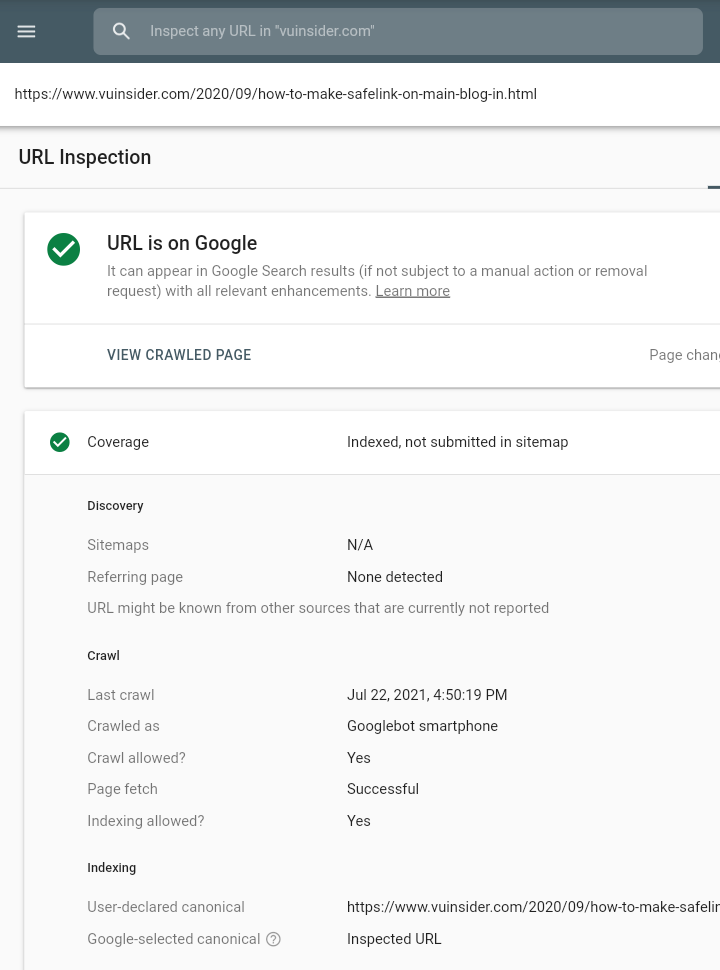Click the Crawl section label
Viewport: 720px width, 970px height.
[x=103, y=656]
